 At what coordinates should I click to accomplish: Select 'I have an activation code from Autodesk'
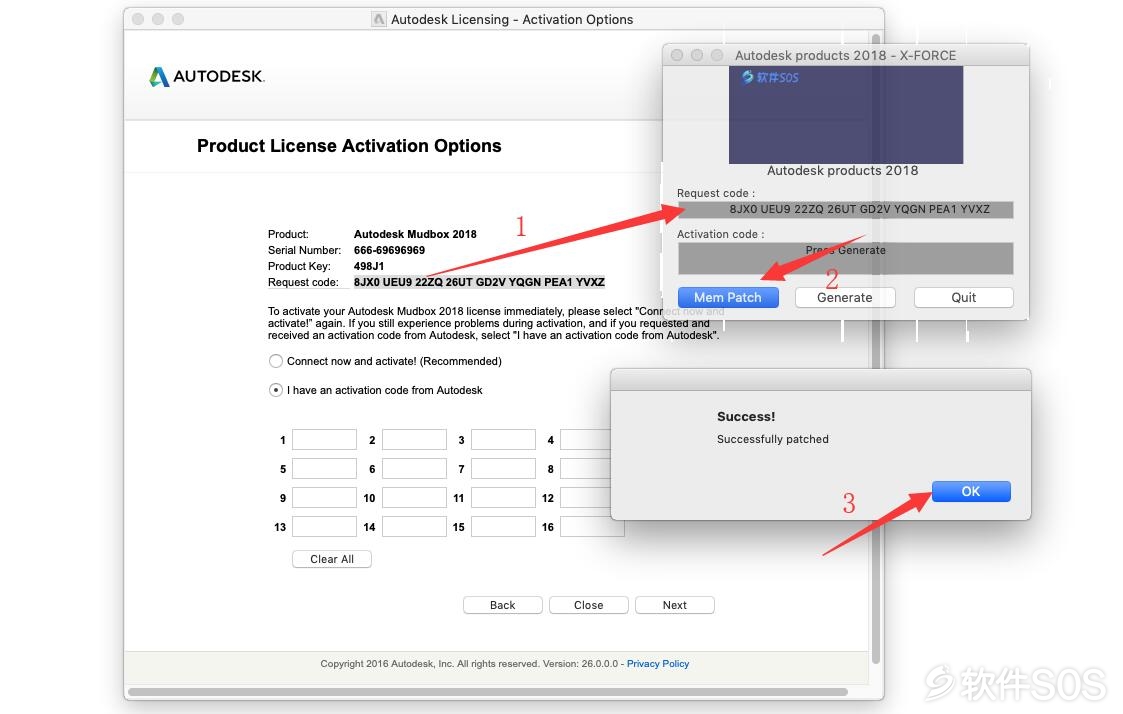(x=276, y=390)
